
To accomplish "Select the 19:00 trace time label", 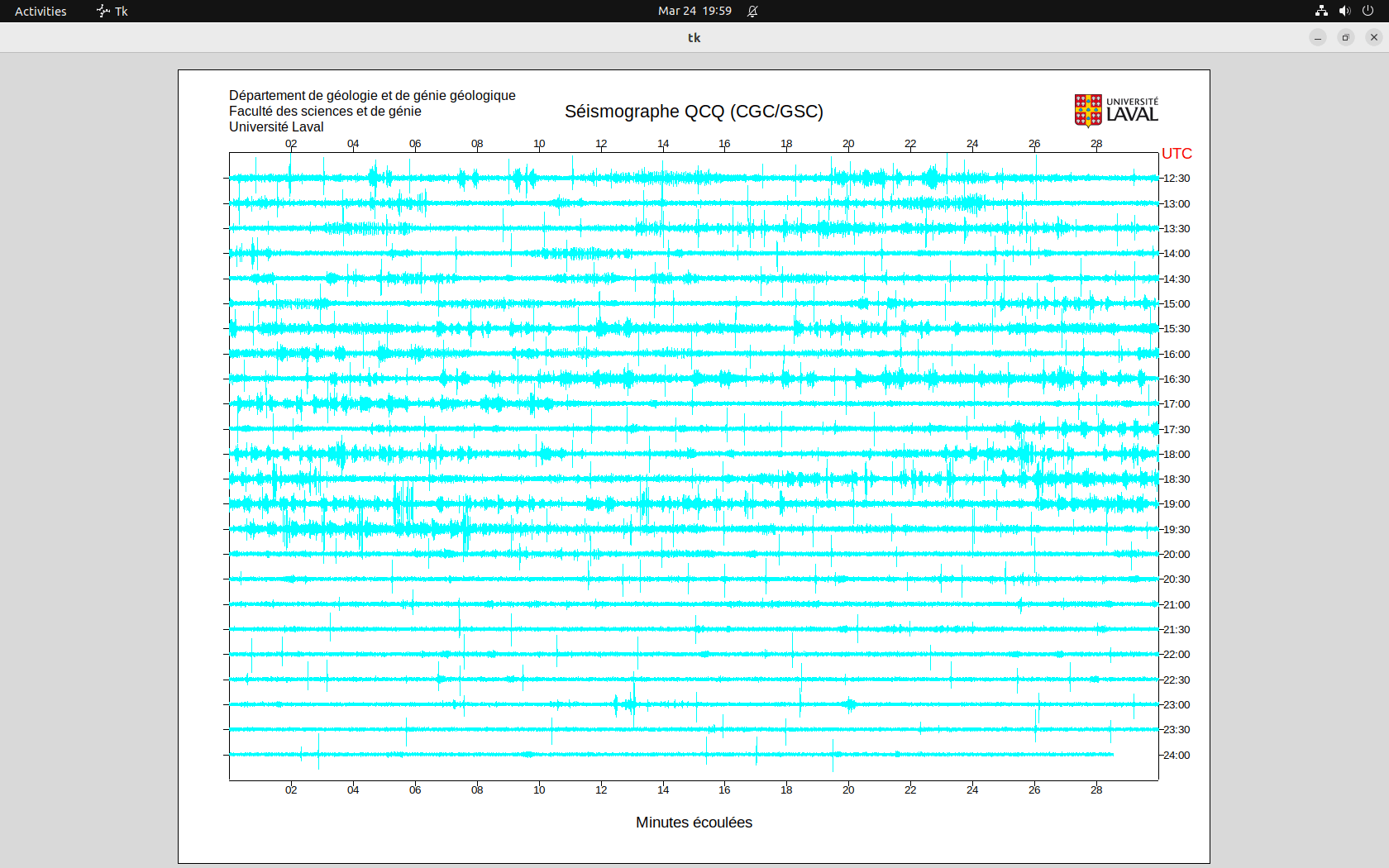I will (1177, 504).
